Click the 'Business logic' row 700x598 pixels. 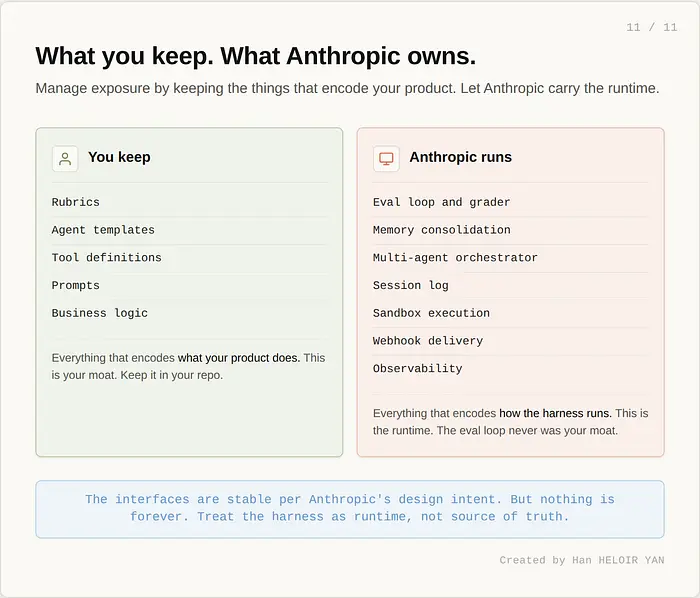[x=190, y=313]
